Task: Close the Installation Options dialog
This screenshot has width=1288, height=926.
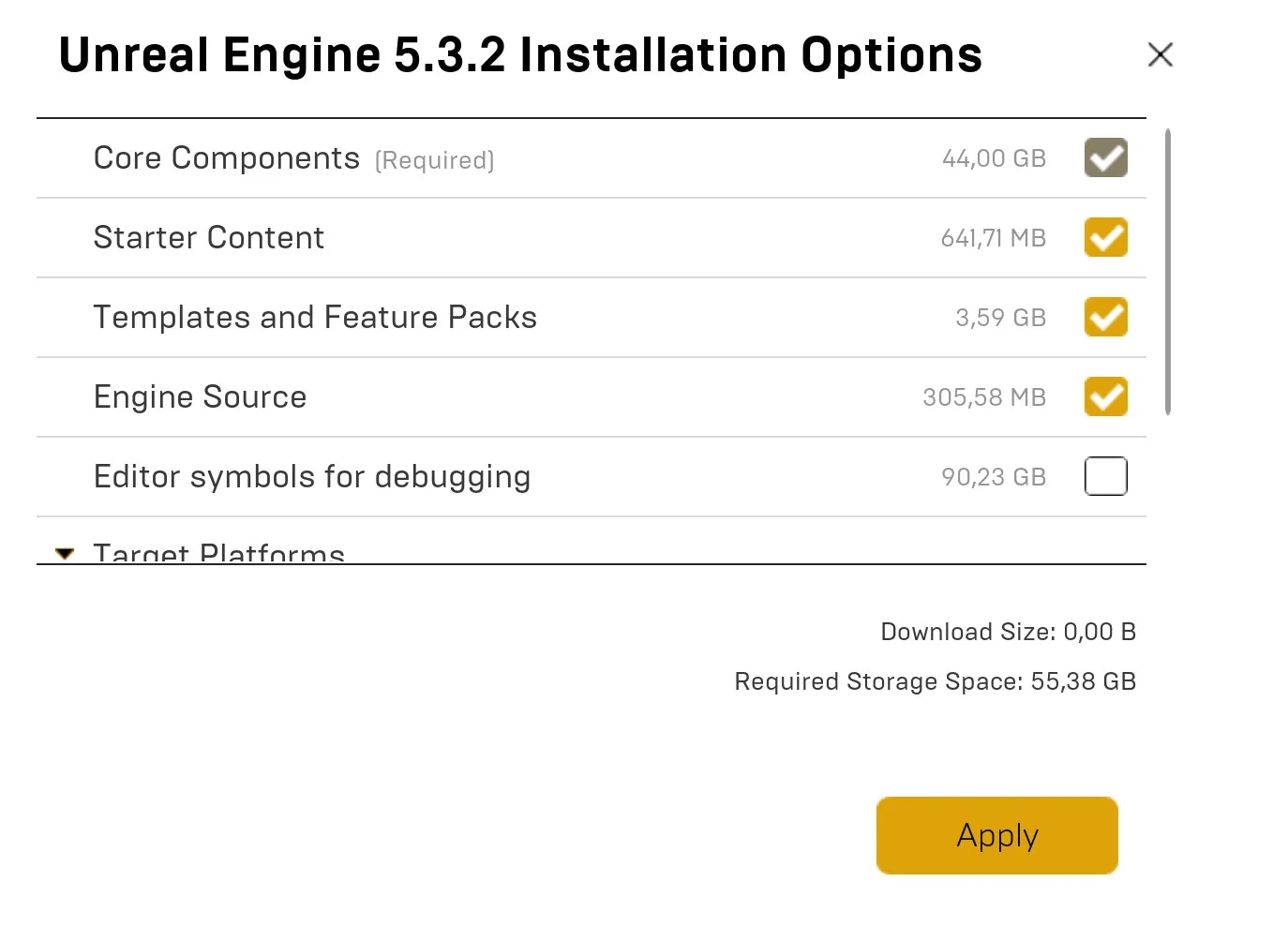Action: click(x=1161, y=55)
